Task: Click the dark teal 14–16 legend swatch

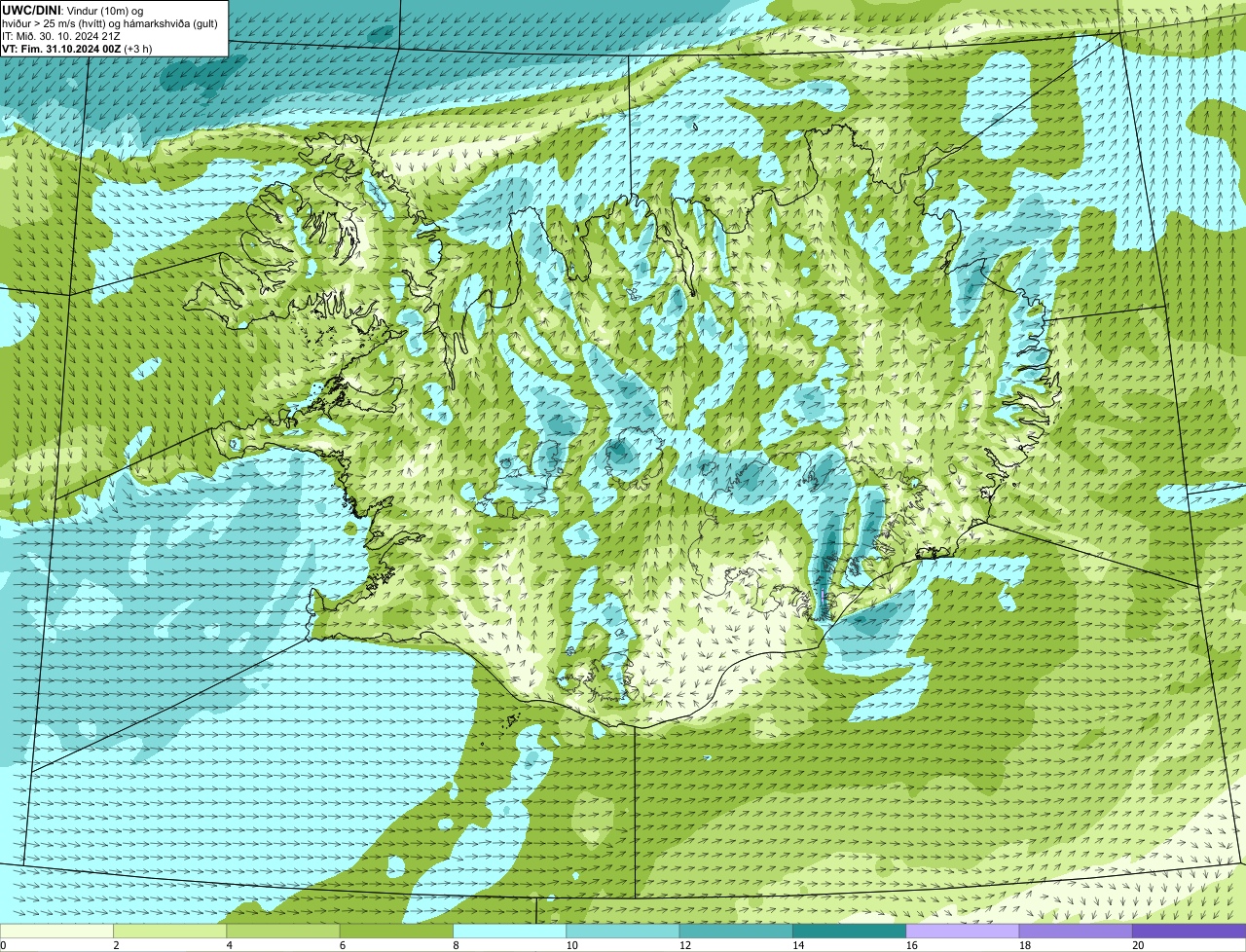Action: coord(850,932)
